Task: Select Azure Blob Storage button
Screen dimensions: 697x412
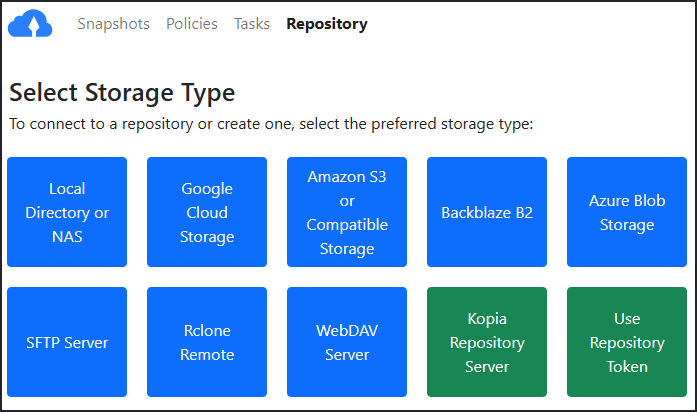Action: click(x=627, y=212)
